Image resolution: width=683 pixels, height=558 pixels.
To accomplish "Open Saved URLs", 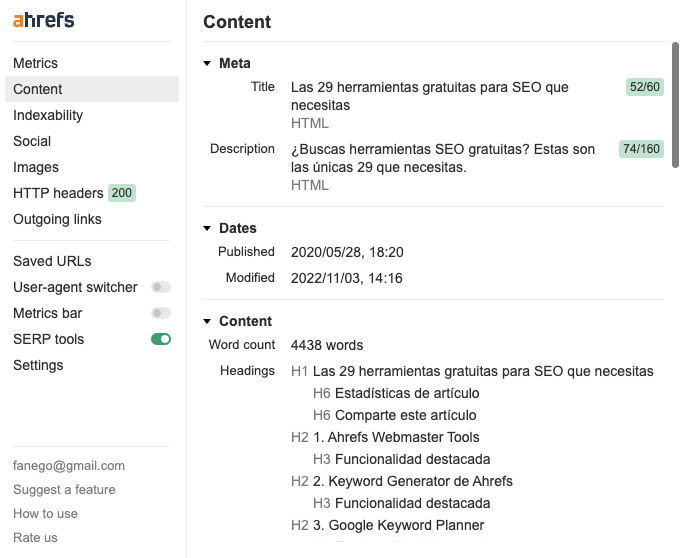I will (52, 261).
